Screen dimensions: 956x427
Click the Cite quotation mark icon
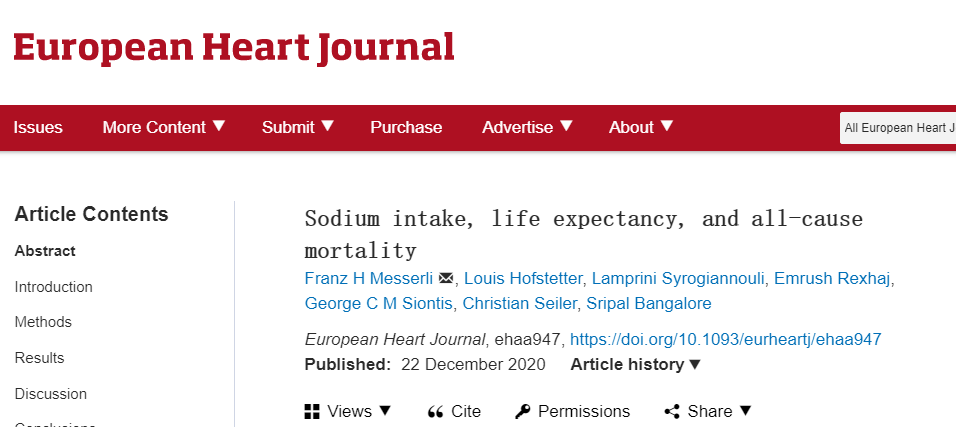pyautogui.click(x=435, y=412)
